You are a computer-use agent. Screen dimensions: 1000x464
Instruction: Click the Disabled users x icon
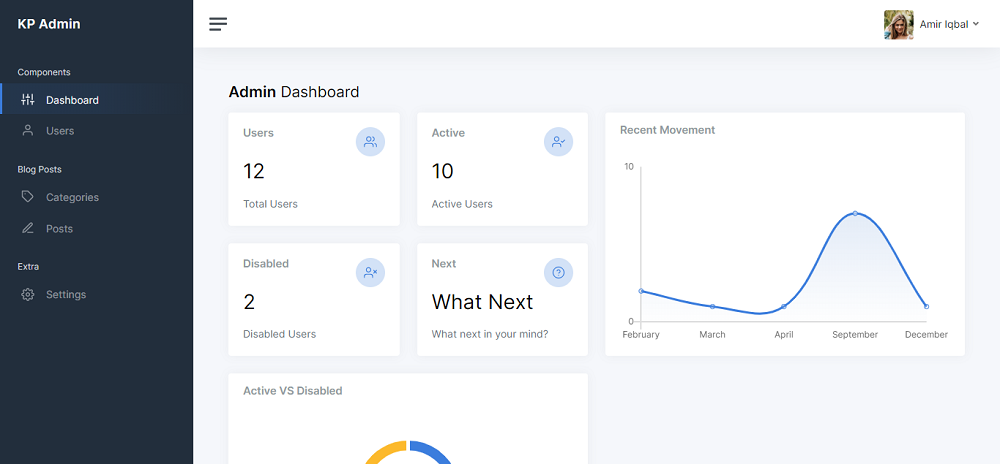pyautogui.click(x=371, y=273)
